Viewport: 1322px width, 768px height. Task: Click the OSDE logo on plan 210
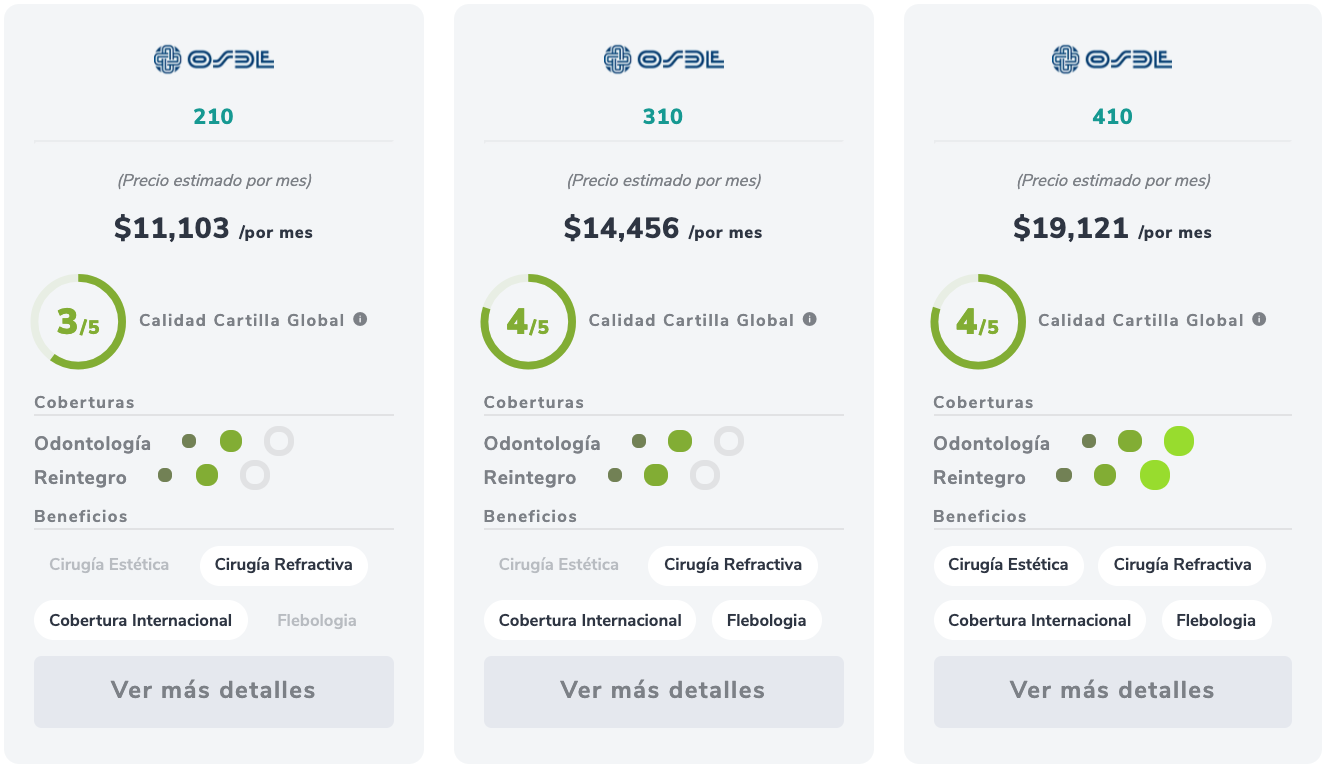point(213,60)
